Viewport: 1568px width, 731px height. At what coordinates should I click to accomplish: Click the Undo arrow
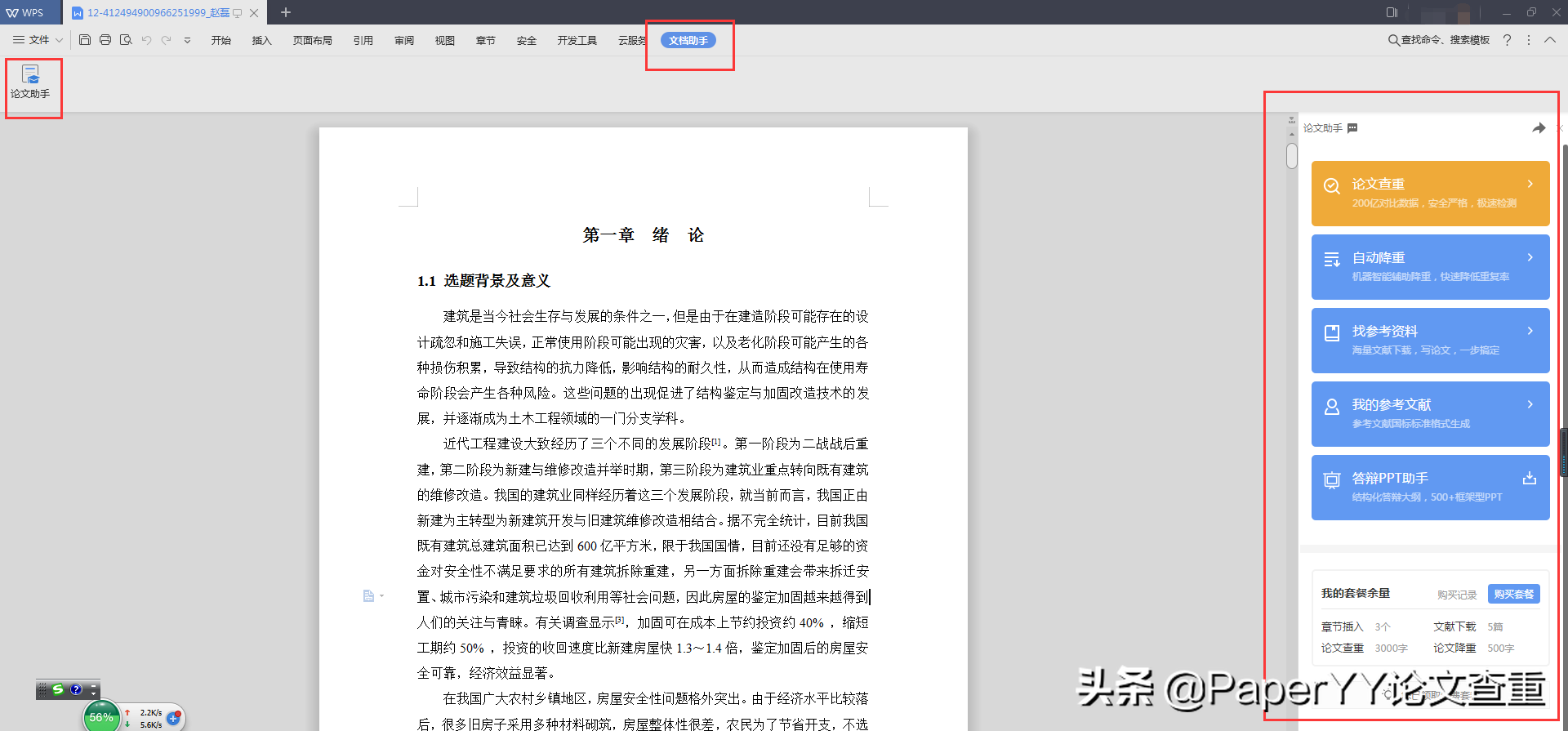(146, 40)
